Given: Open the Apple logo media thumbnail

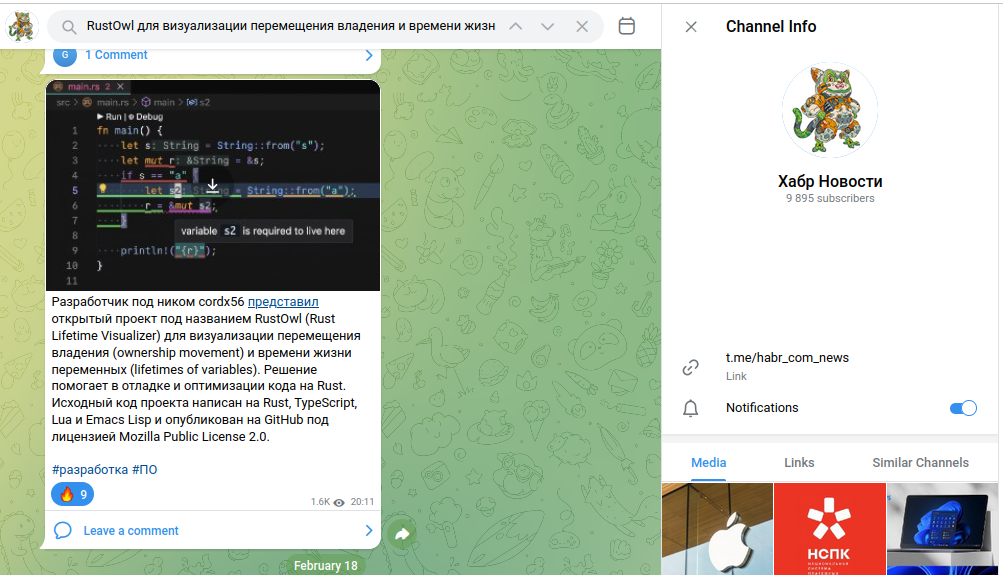Looking at the screenshot, I should [x=717, y=529].
